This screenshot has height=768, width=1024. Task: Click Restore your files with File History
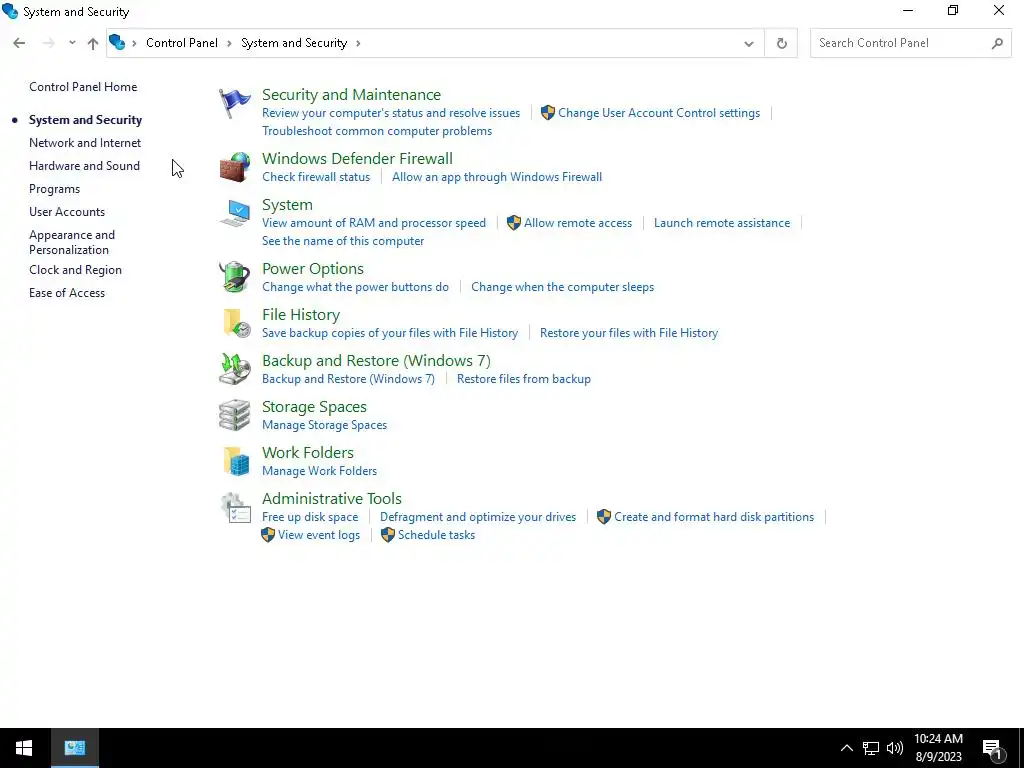pyautogui.click(x=629, y=332)
